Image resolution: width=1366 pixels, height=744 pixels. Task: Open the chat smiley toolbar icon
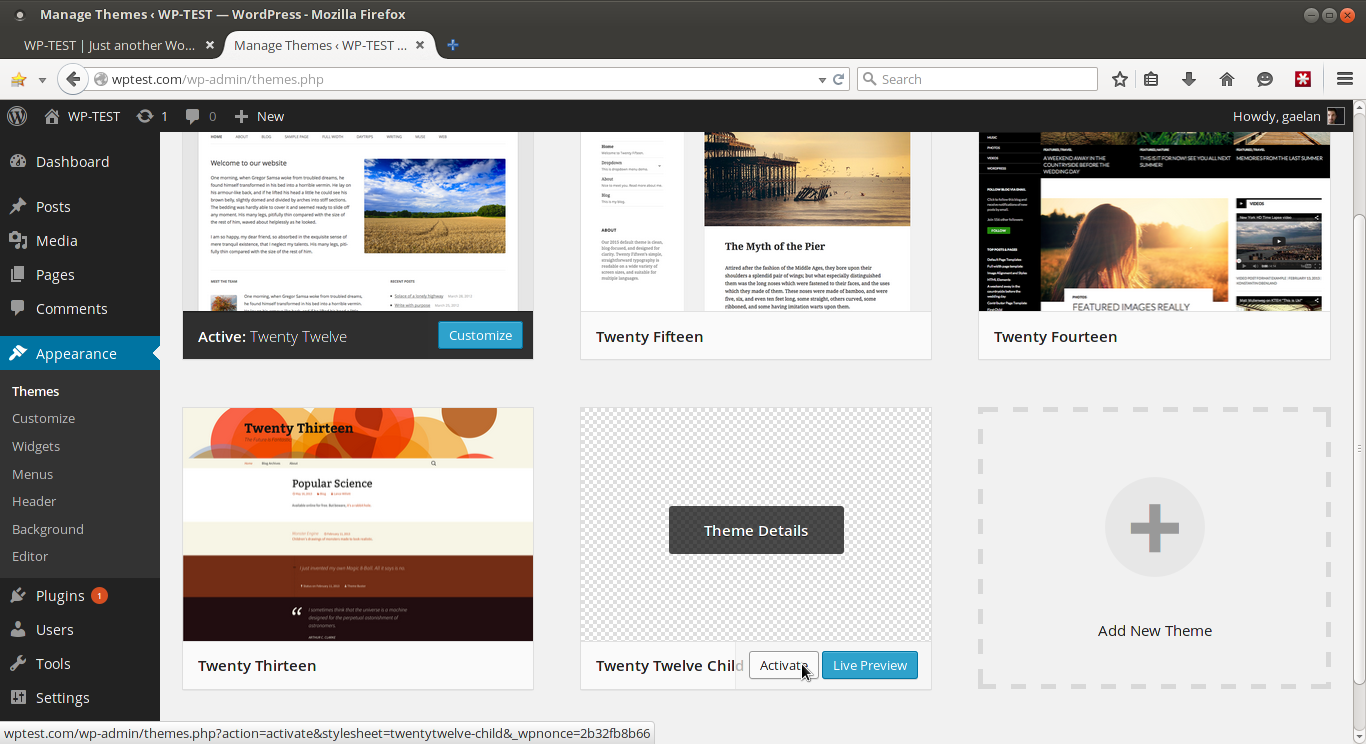point(1265,79)
